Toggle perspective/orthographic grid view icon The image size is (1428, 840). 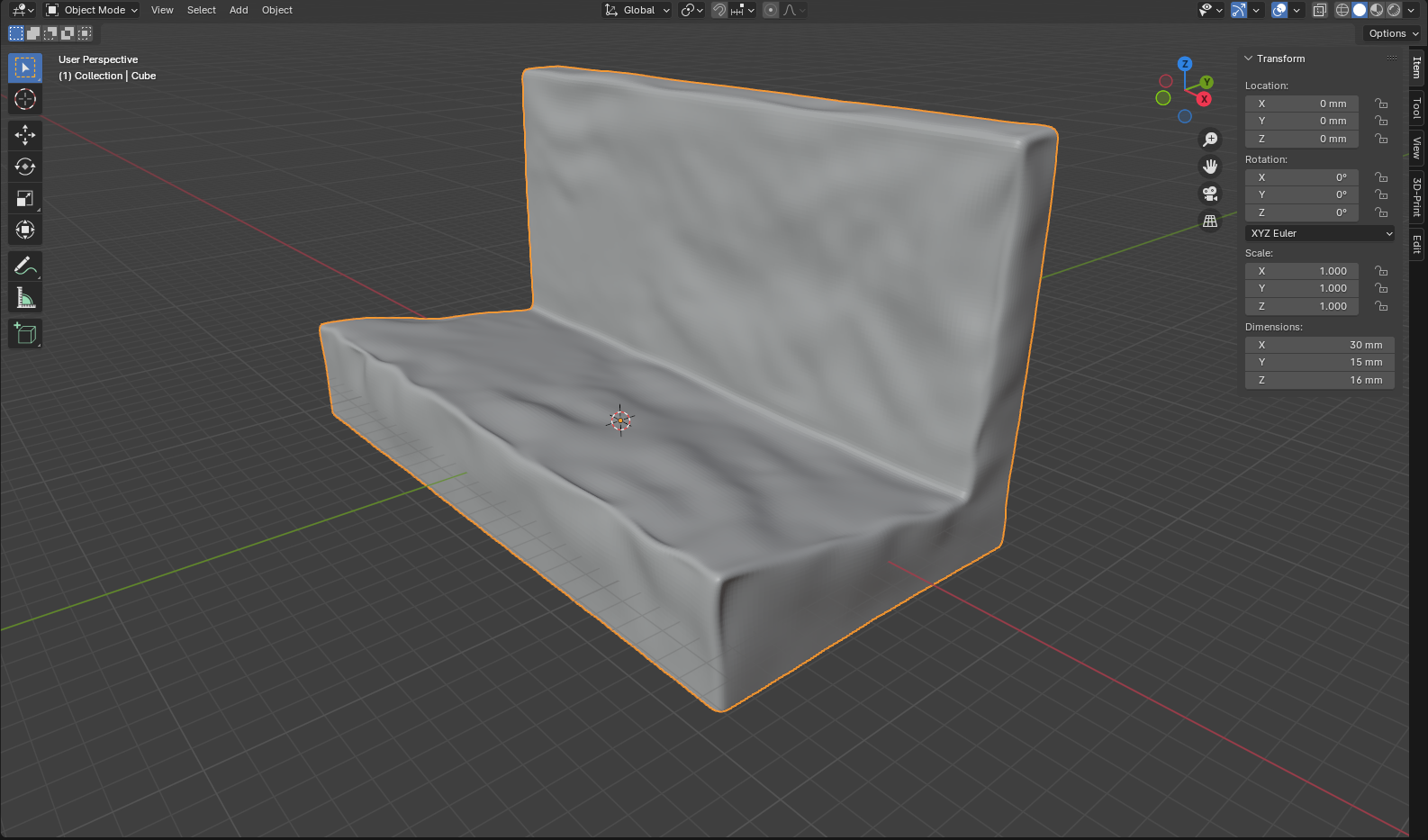1210,221
